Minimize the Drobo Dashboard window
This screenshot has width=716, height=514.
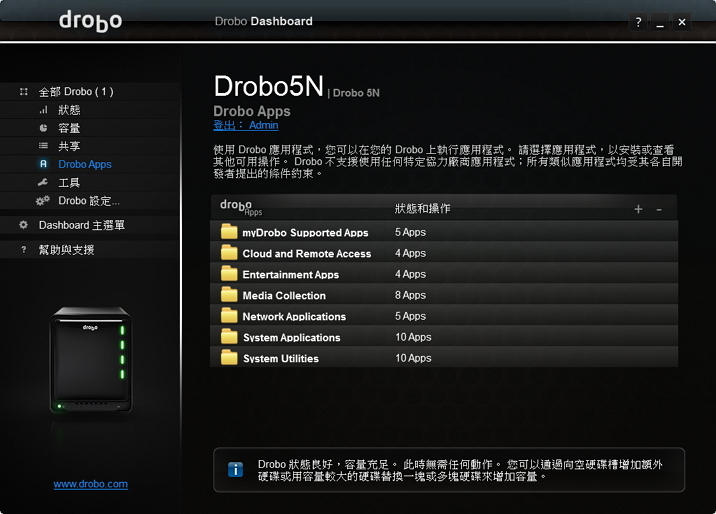point(660,22)
